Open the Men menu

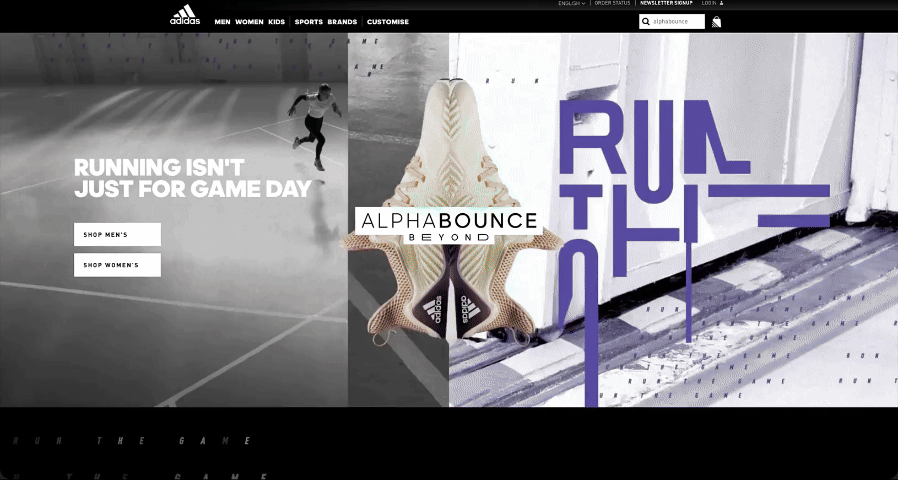pos(222,22)
